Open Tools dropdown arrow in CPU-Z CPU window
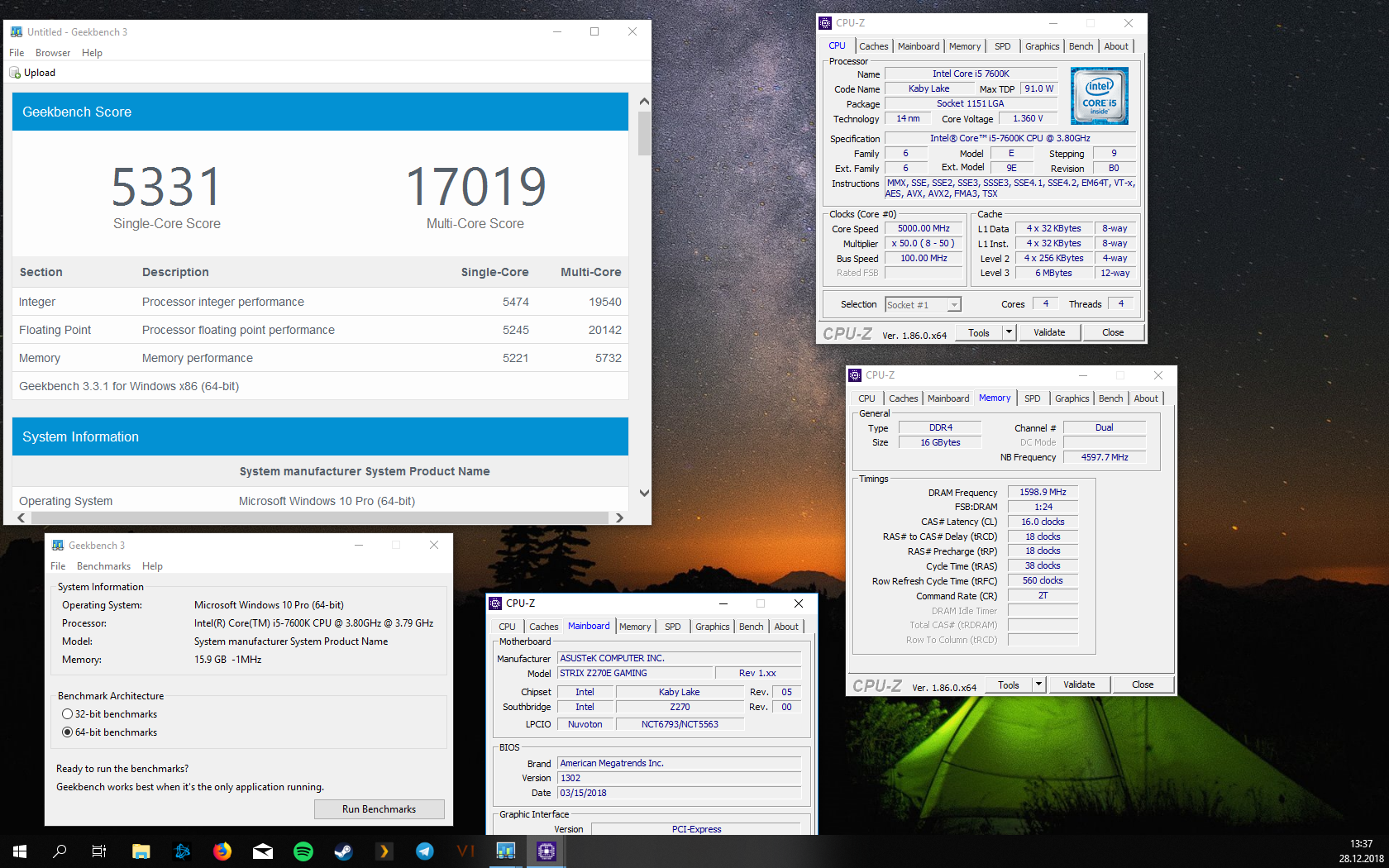The height and width of the screenshot is (868, 1389). click(x=1009, y=332)
